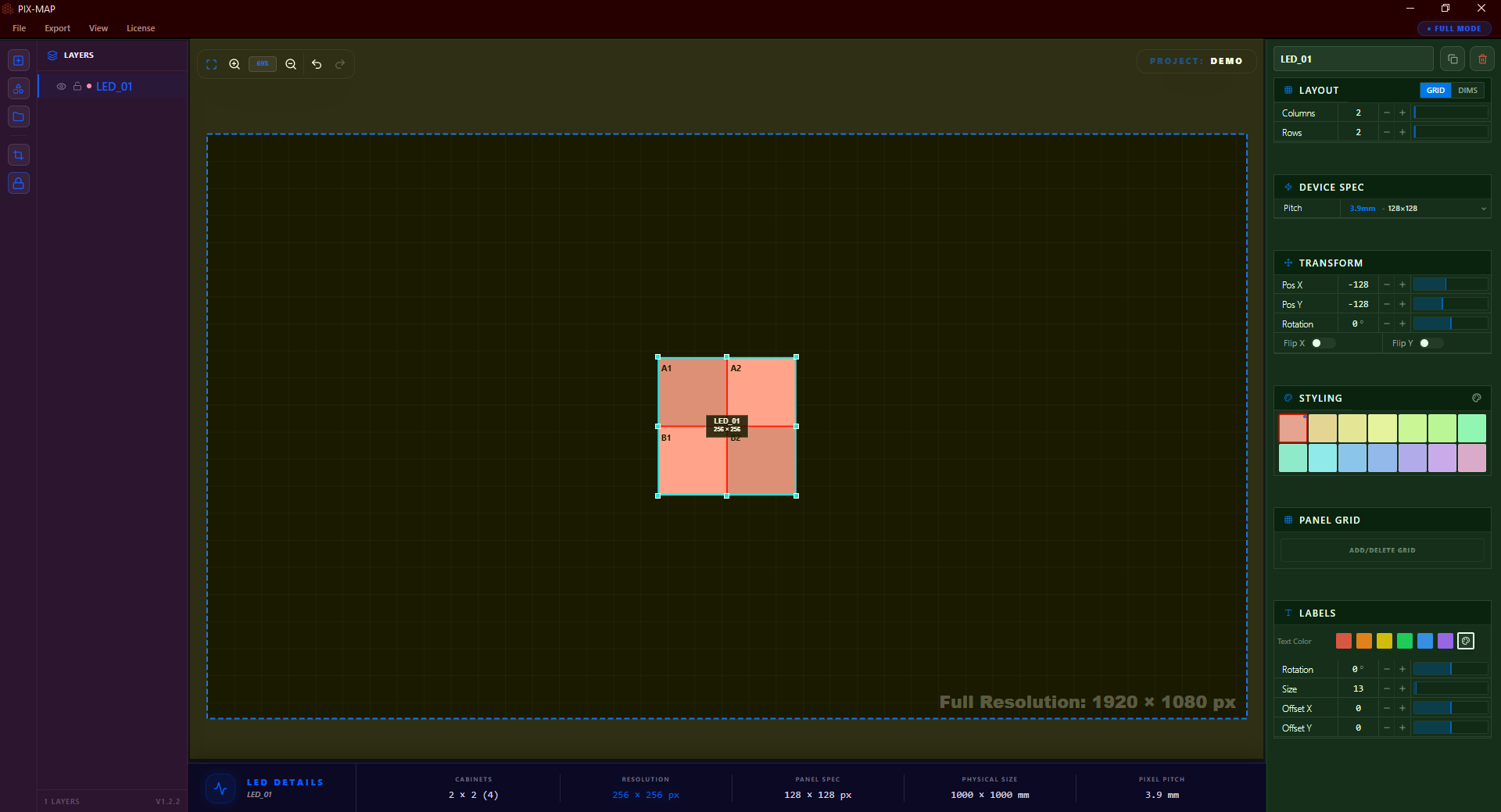
Task: Switch Layout to DIMS tab
Action: click(x=1467, y=90)
